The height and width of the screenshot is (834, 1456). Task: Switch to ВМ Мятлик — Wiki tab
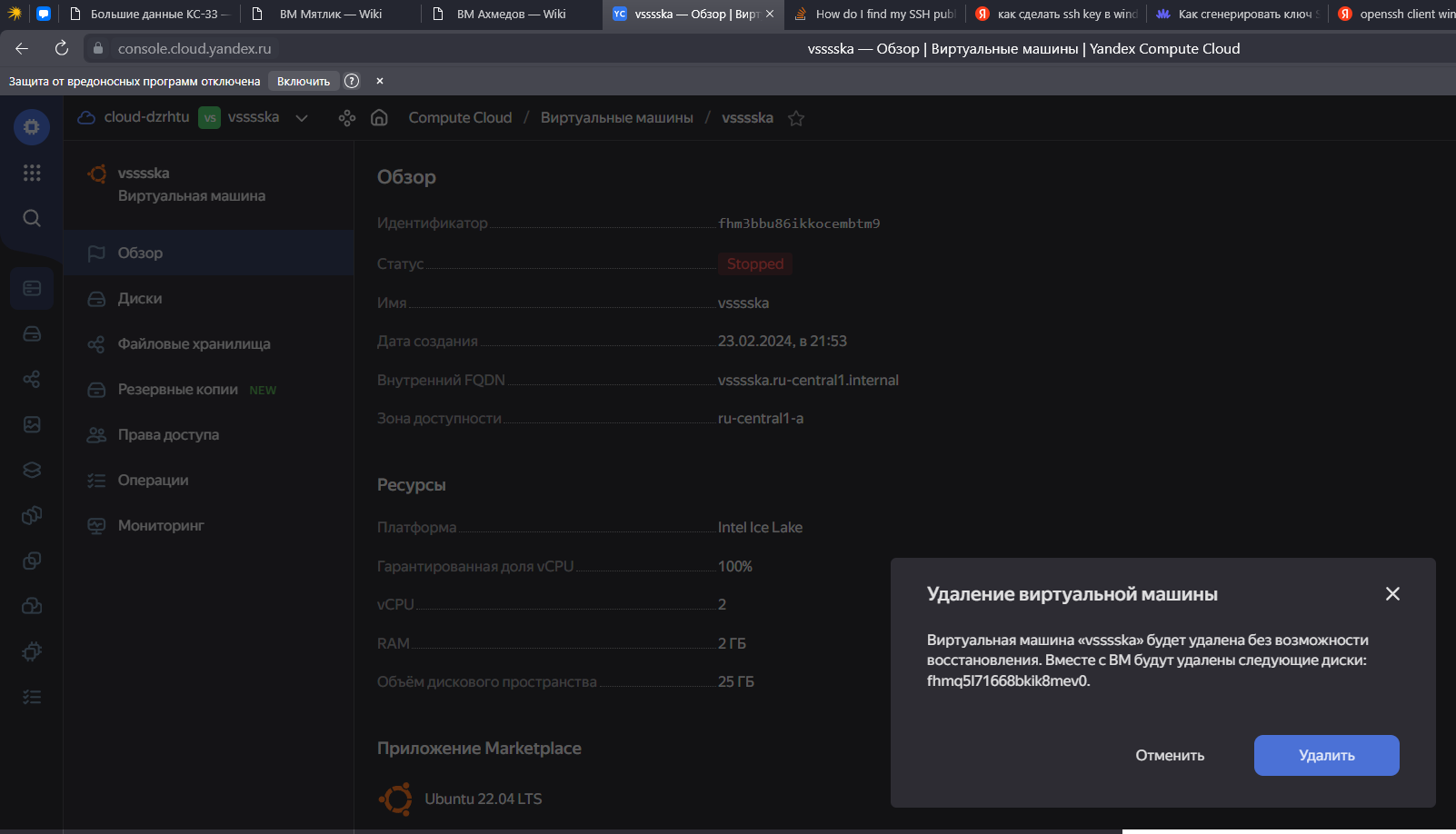pyautogui.click(x=330, y=14)
